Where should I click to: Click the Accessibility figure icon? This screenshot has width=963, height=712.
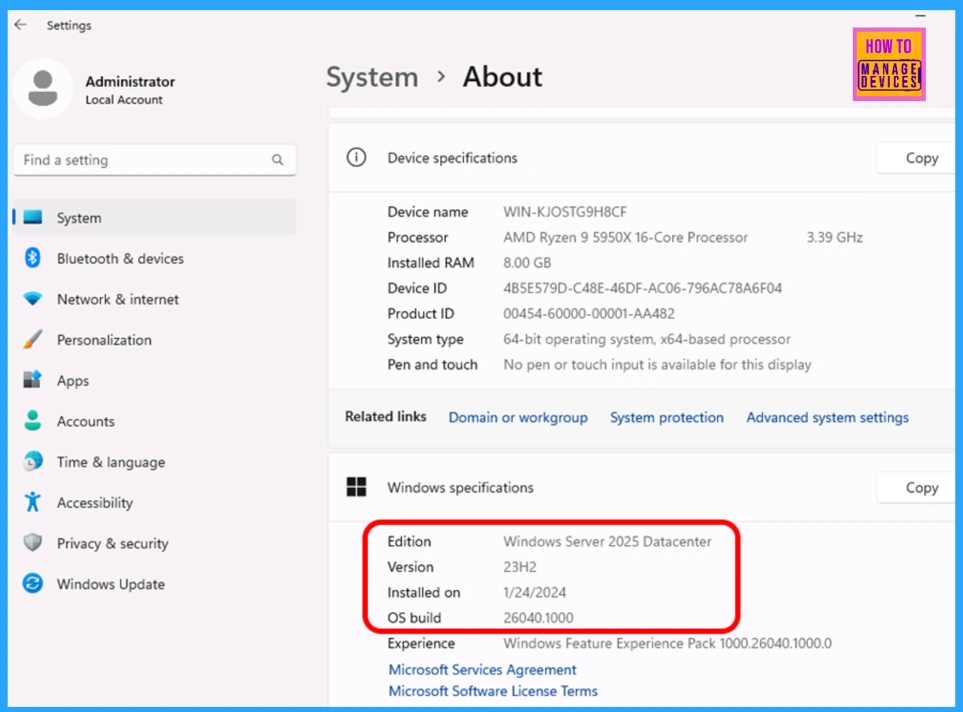pos(33,502)
